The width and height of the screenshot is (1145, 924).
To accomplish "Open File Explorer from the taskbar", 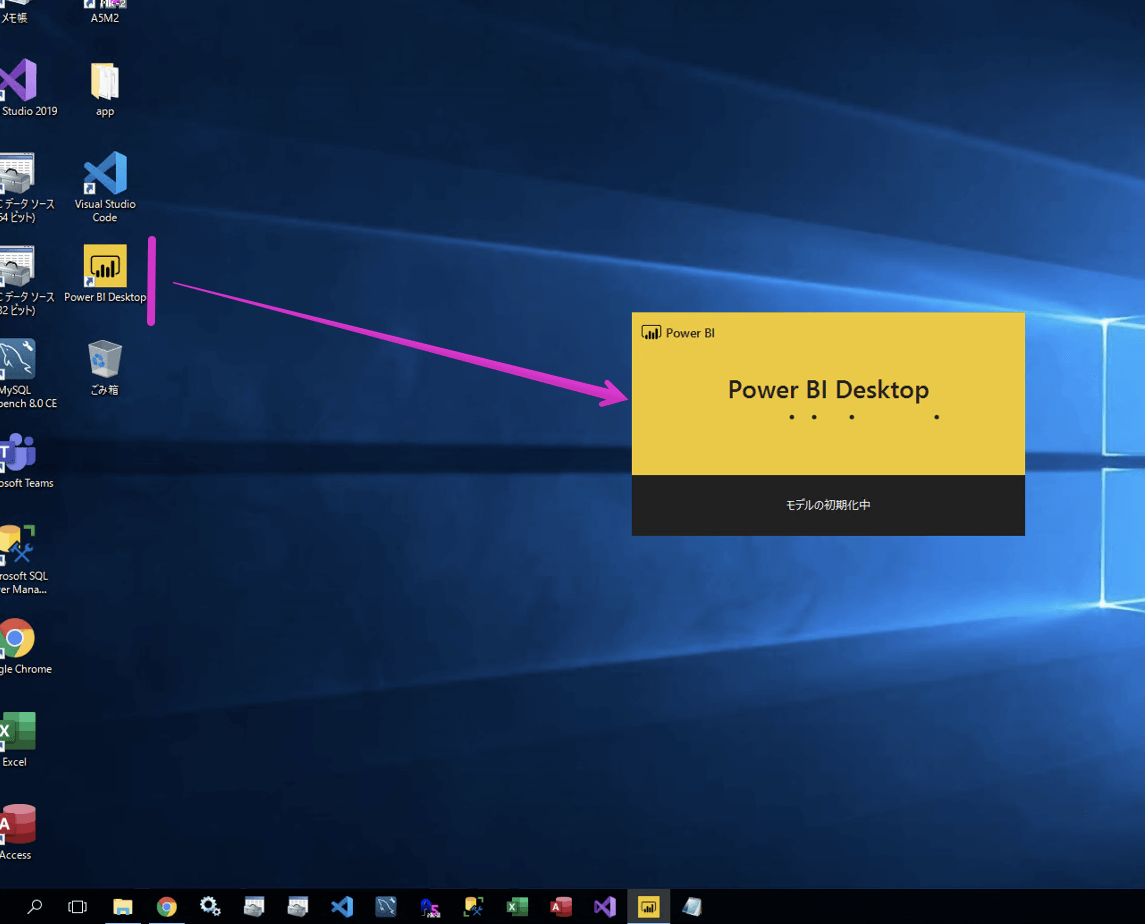I will point(123,906).
